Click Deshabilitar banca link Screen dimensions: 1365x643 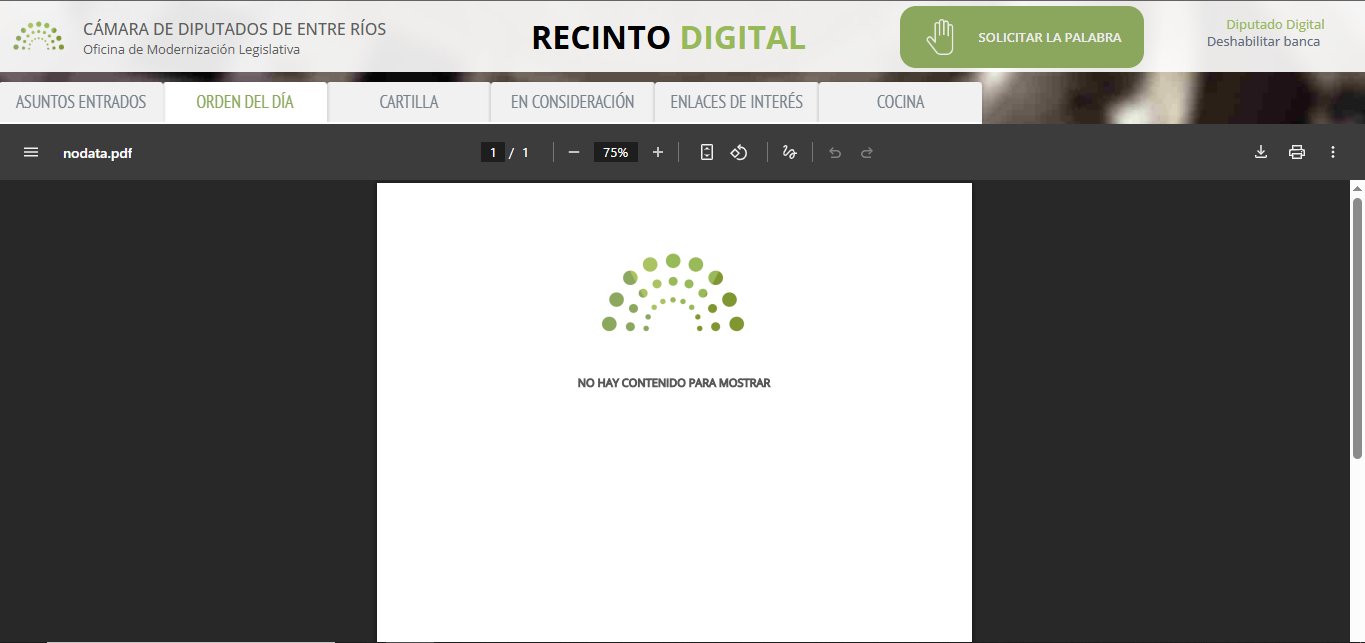click(1263, 42)
